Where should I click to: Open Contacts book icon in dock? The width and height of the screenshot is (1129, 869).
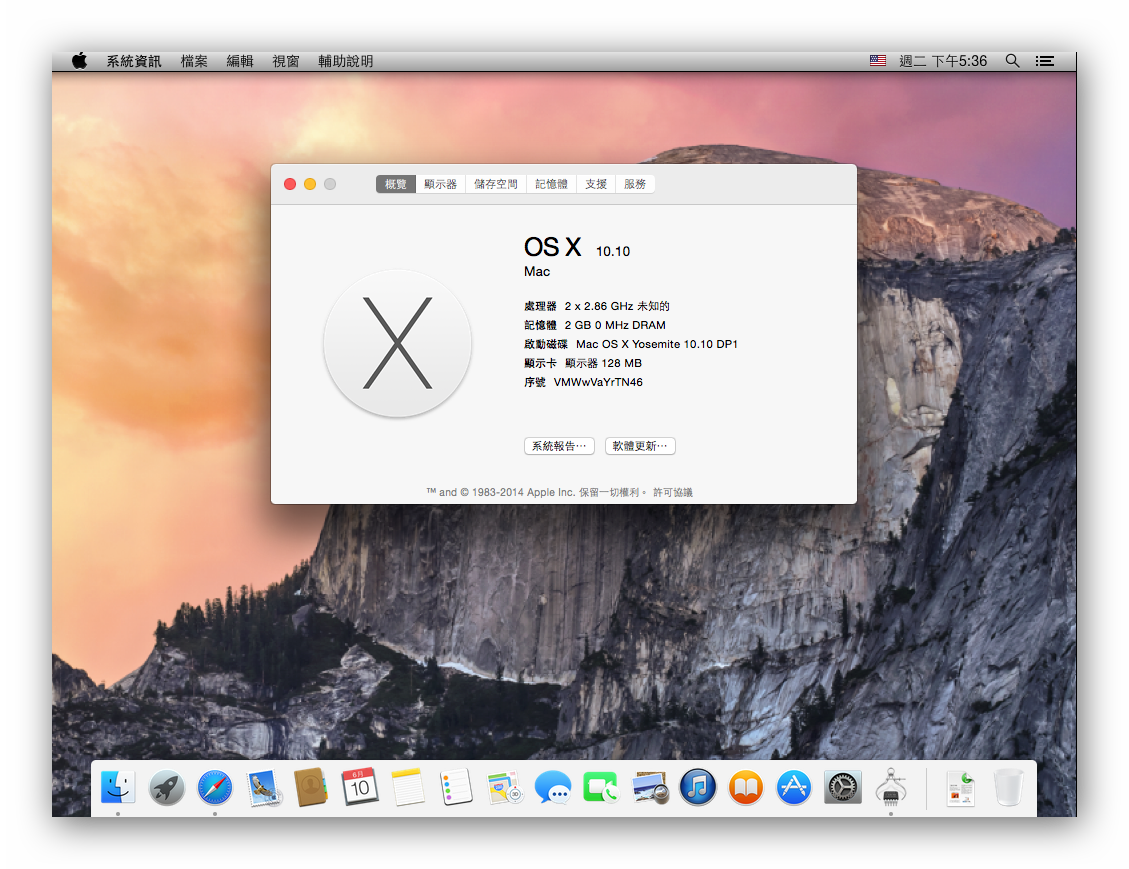311,787
